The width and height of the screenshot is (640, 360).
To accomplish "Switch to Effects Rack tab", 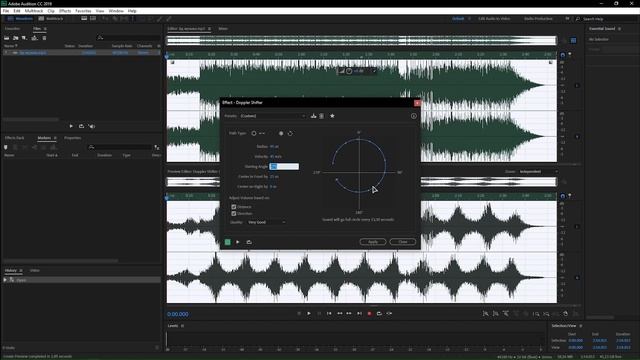I will pos(14,138).
